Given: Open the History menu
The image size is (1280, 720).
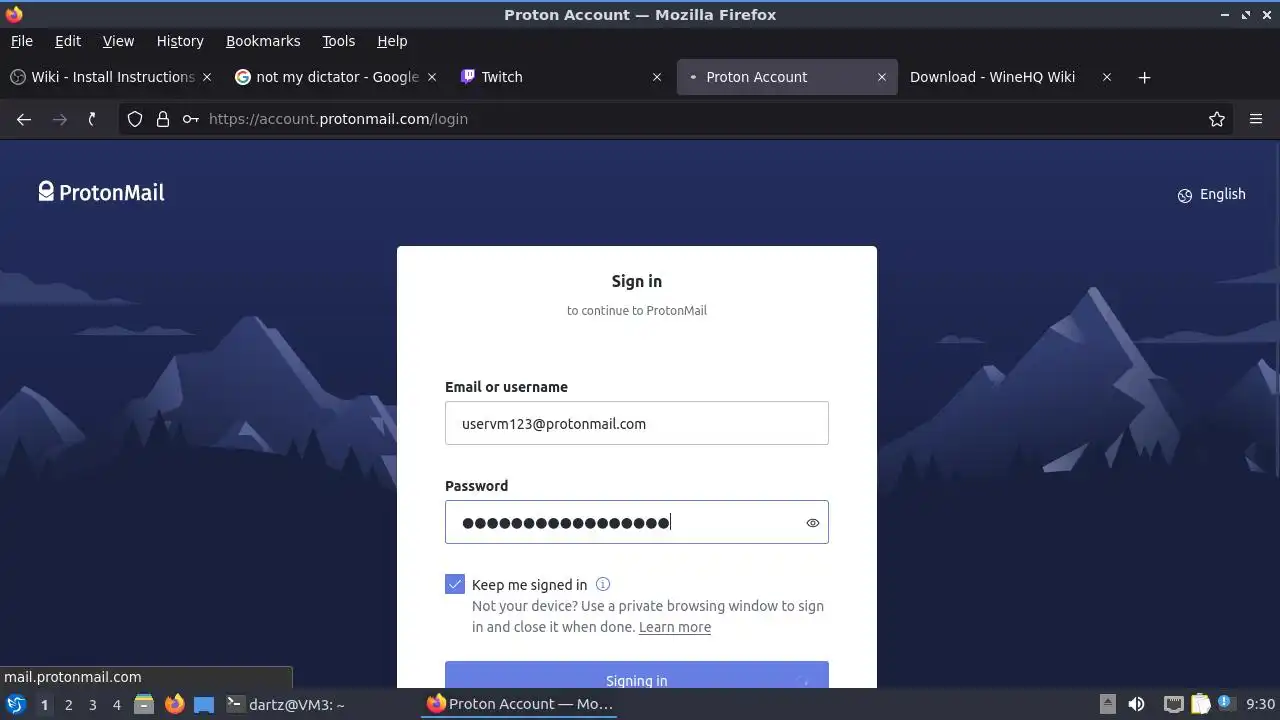Looking at the screenshot, I should coord(180,41).
